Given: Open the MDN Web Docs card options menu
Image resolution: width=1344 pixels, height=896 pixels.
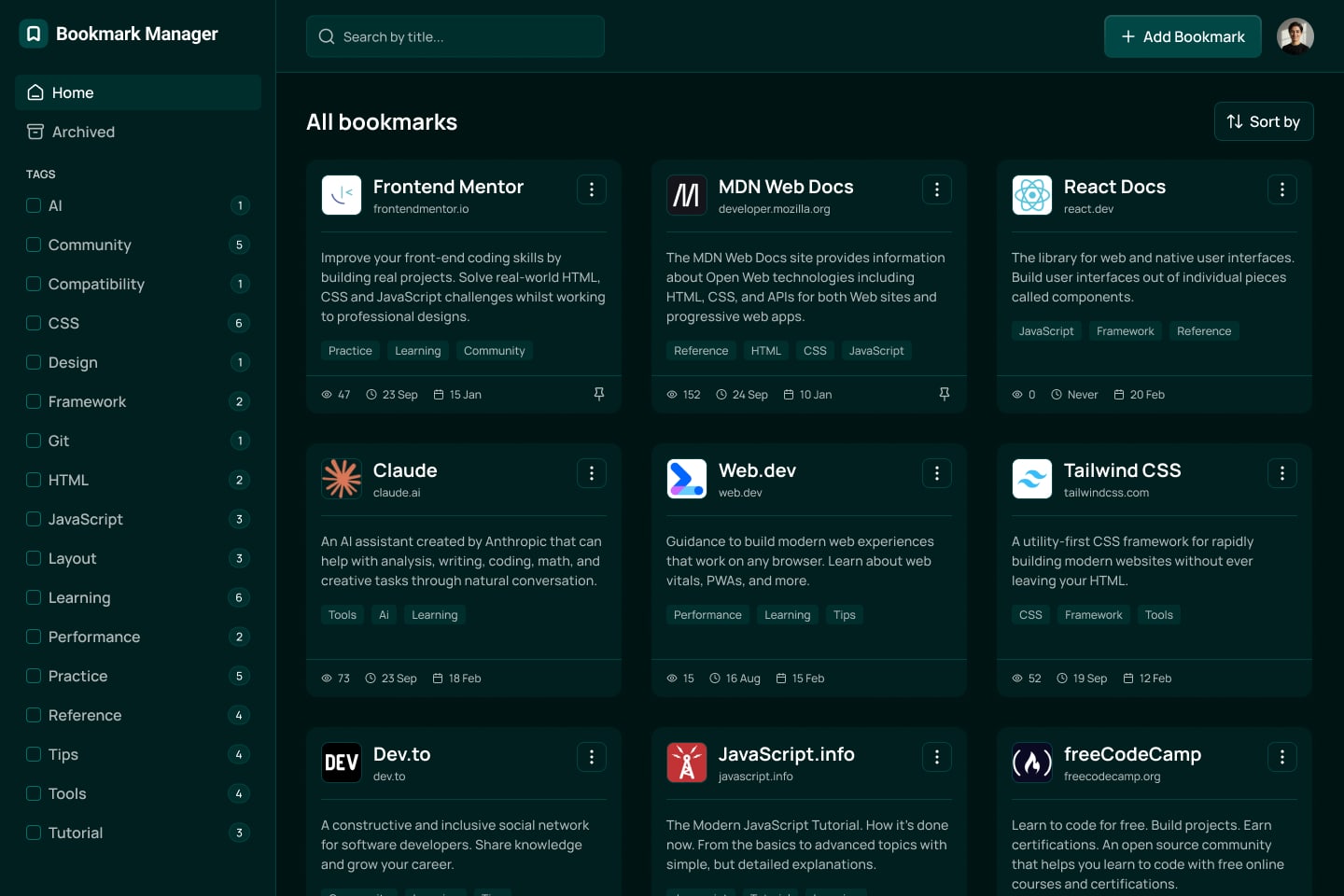Looking at the screenshot, I should (x=937, y=189).
